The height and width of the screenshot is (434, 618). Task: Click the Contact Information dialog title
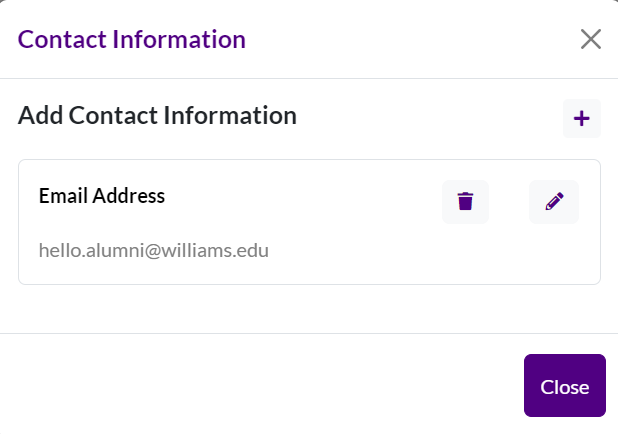132,39
